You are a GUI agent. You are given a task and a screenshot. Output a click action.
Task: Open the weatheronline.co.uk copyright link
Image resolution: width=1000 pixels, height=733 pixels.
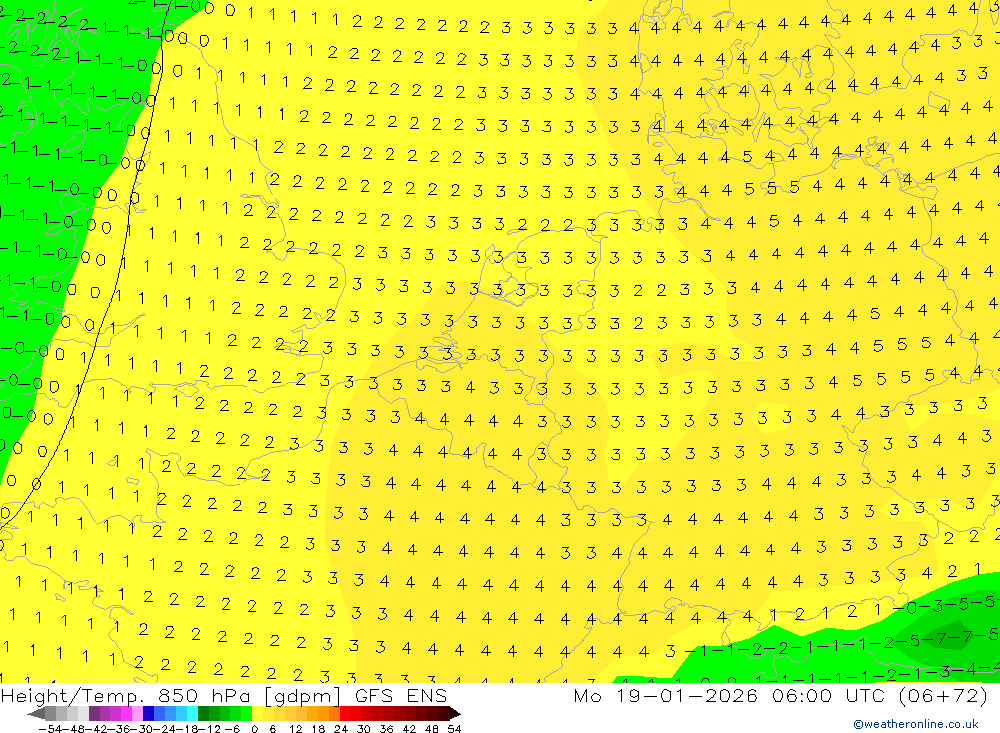(916, 724)
